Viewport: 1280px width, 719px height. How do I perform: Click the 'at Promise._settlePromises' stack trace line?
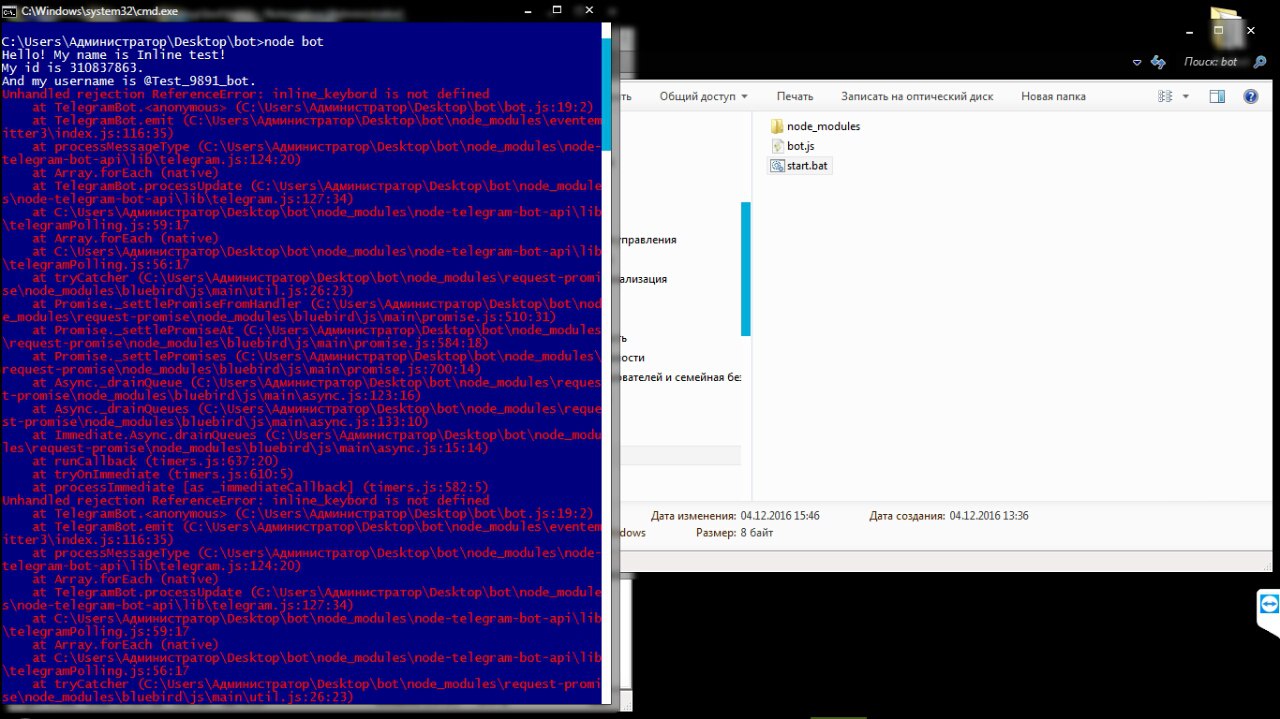300,362
